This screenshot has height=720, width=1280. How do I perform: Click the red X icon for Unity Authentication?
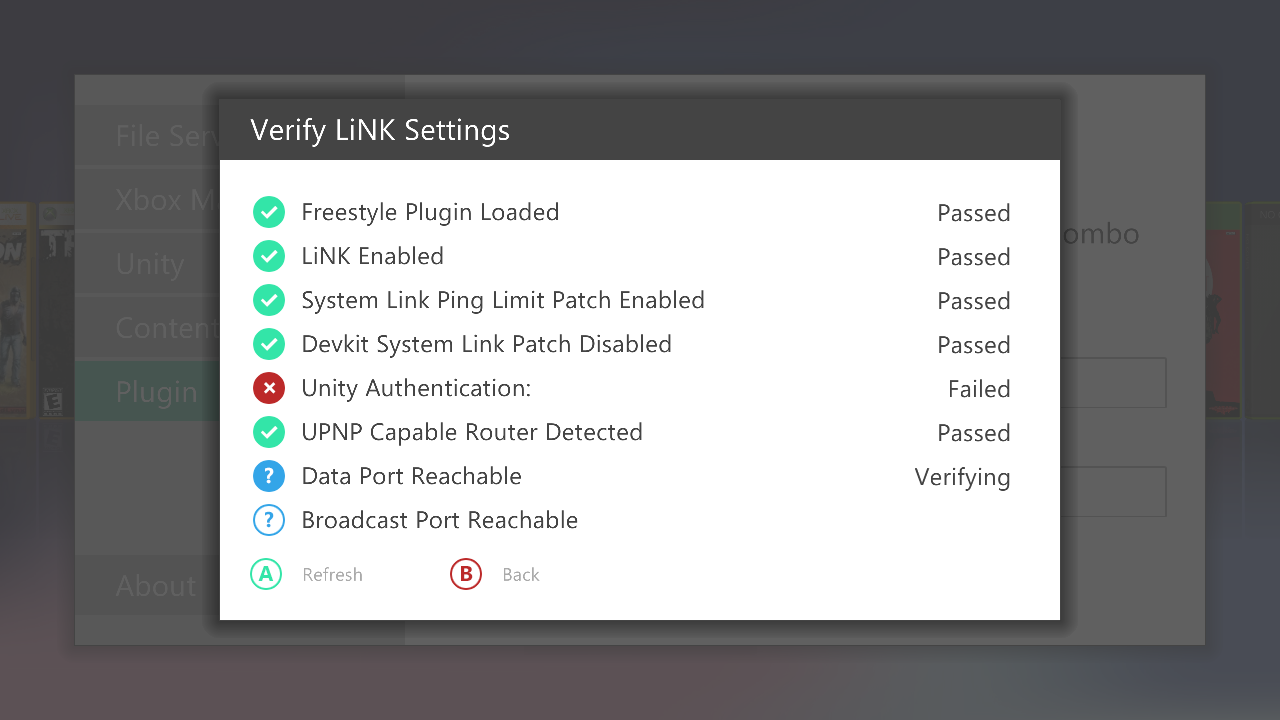[x=268, y=388]
